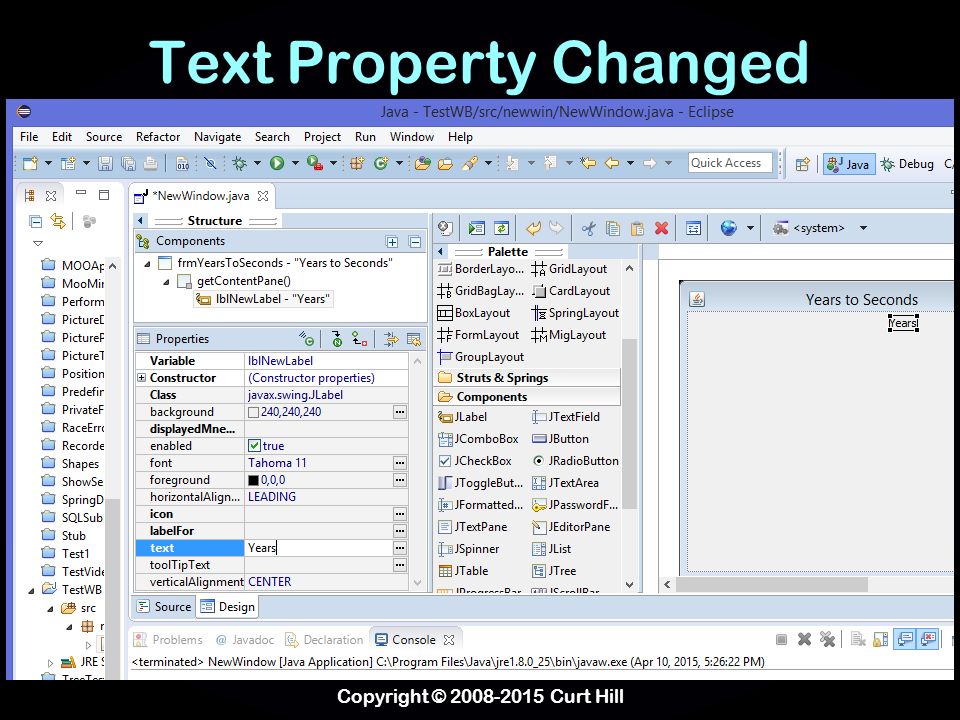Click ellipsis button for font property
The height and width of the screenshot is (720, 960).
tap(400, 463)
